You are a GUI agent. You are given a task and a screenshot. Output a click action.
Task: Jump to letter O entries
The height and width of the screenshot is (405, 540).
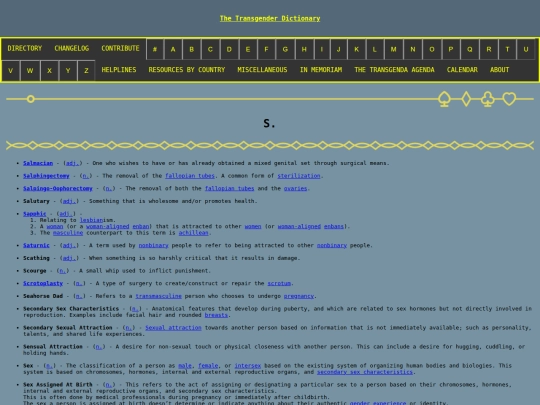pyautogui.click(x=432, y=49)
